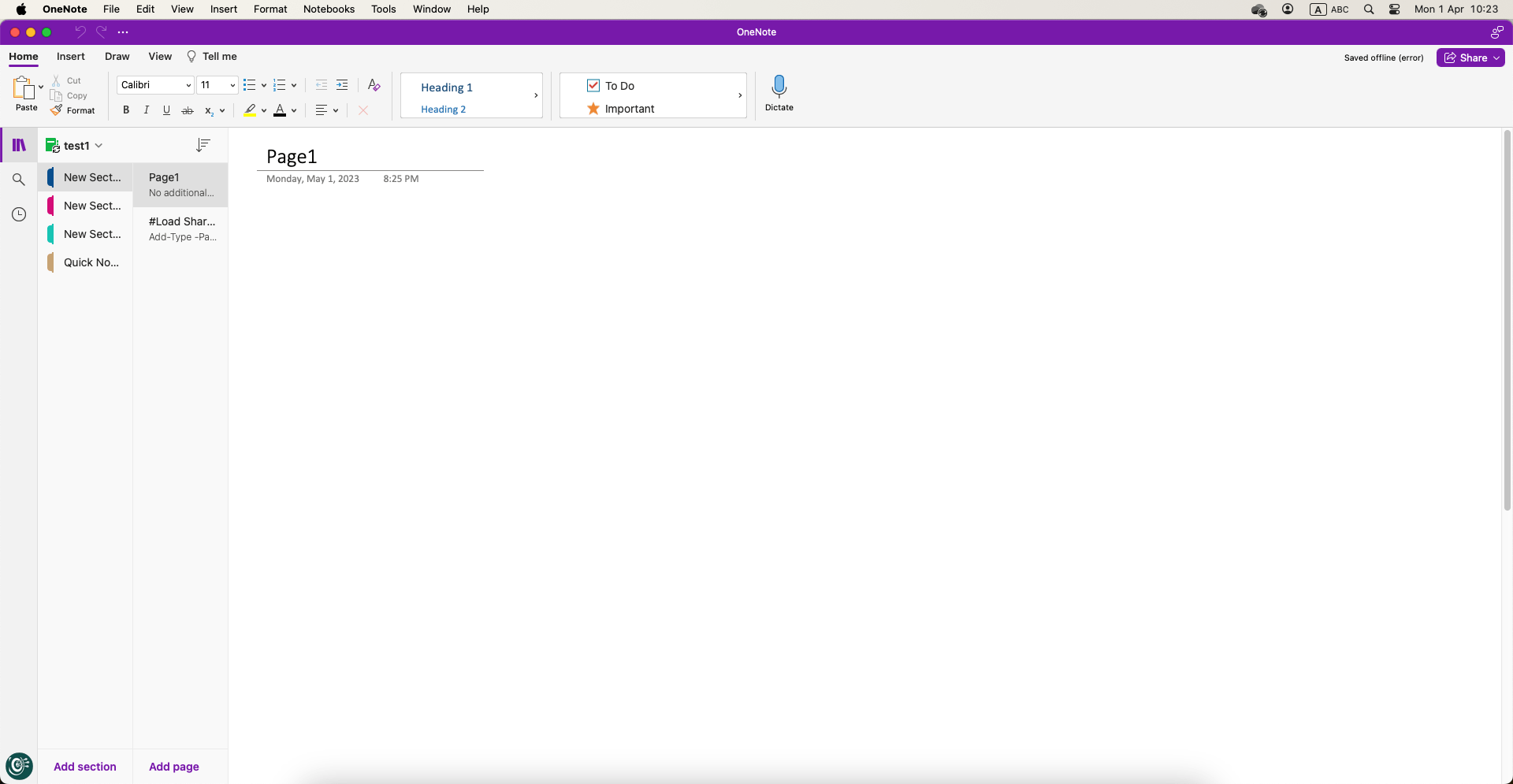Switch to the Home ribbon tab
Screen dimensions: 1513x784
pos(24,57)
